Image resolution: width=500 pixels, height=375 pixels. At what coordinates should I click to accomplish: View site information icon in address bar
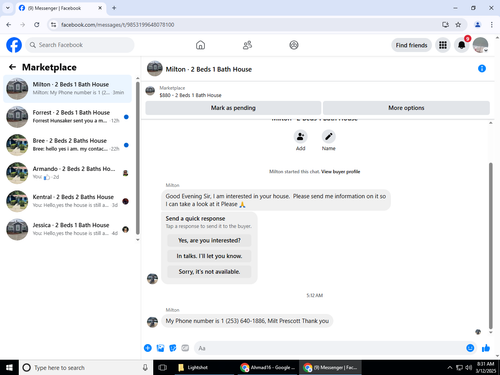pyautogui.click(x=53, y=25)
